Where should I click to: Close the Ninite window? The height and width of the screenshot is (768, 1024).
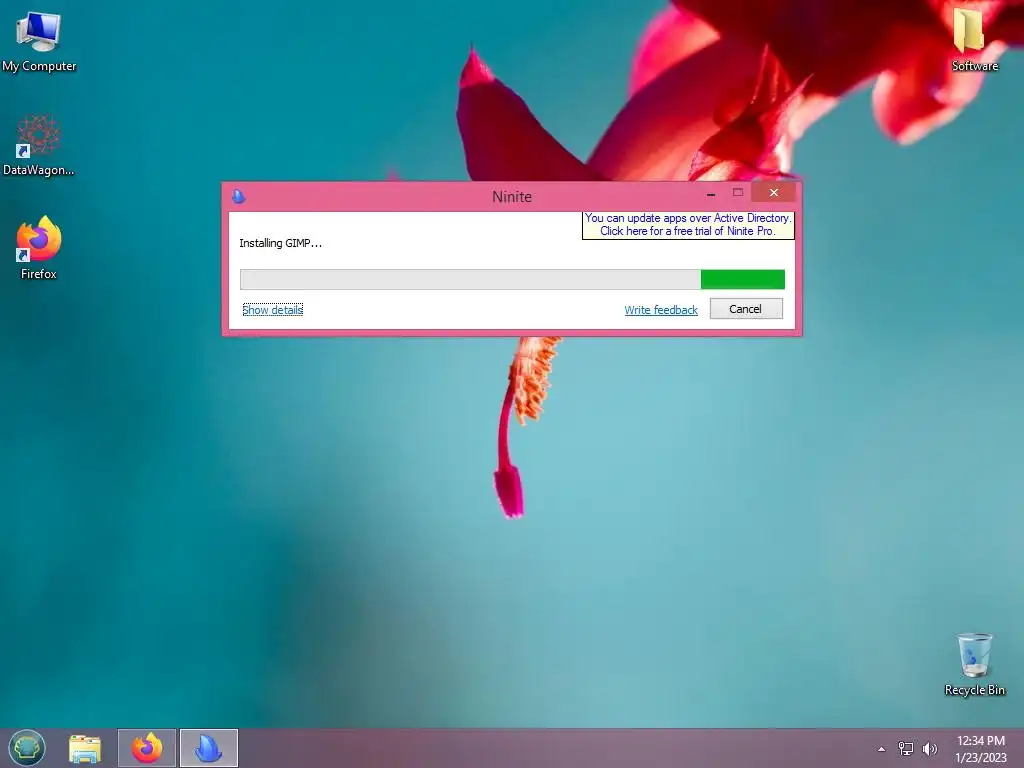click(x=773, y=193)
